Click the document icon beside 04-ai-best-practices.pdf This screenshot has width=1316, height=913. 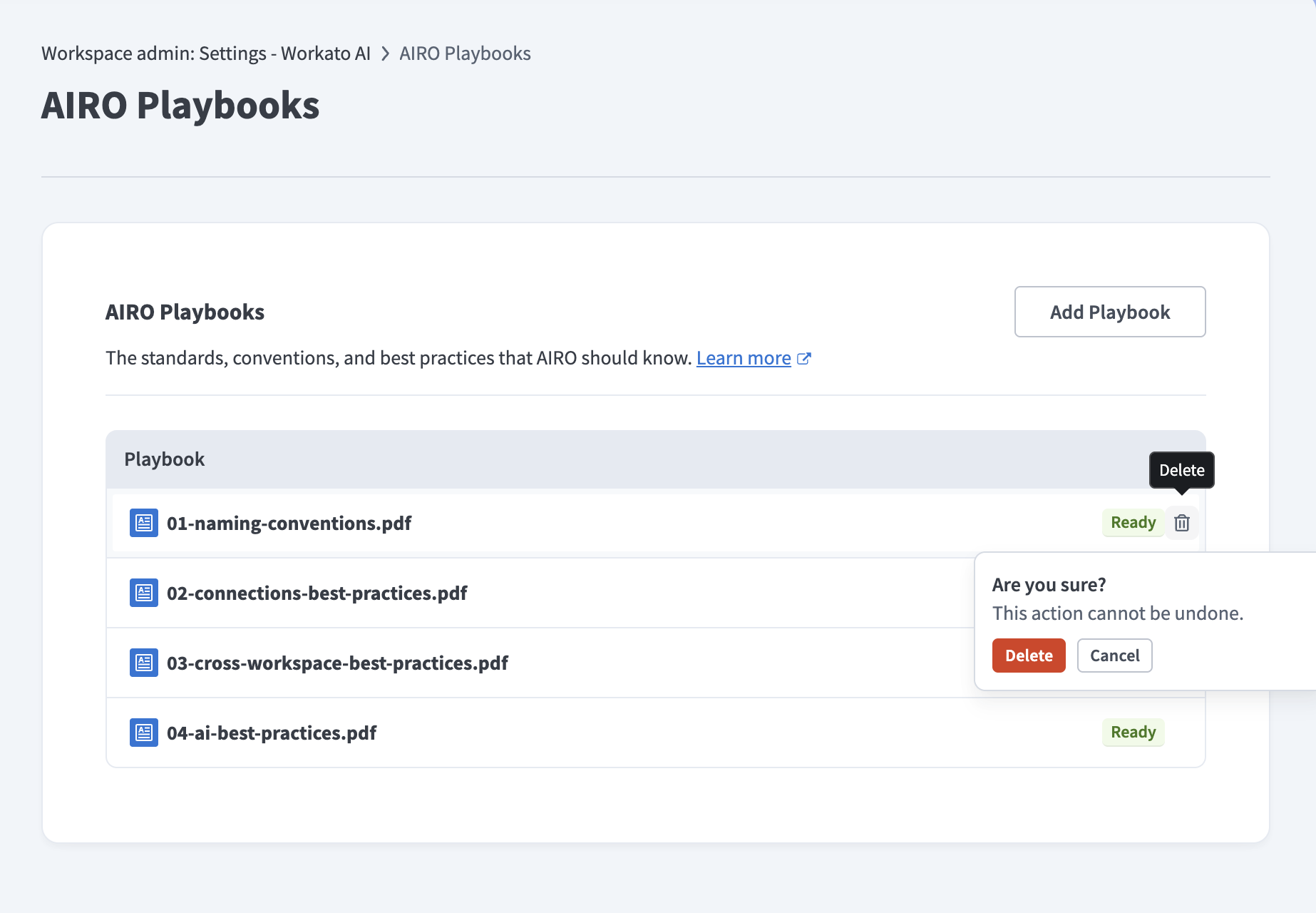click(x=144, y=733)
